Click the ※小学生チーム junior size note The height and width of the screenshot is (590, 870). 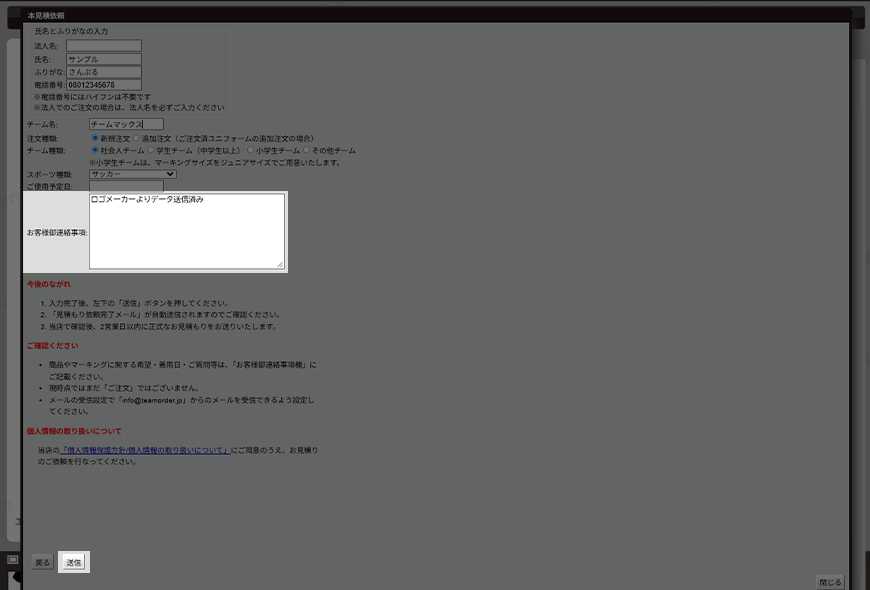[215, 163]
